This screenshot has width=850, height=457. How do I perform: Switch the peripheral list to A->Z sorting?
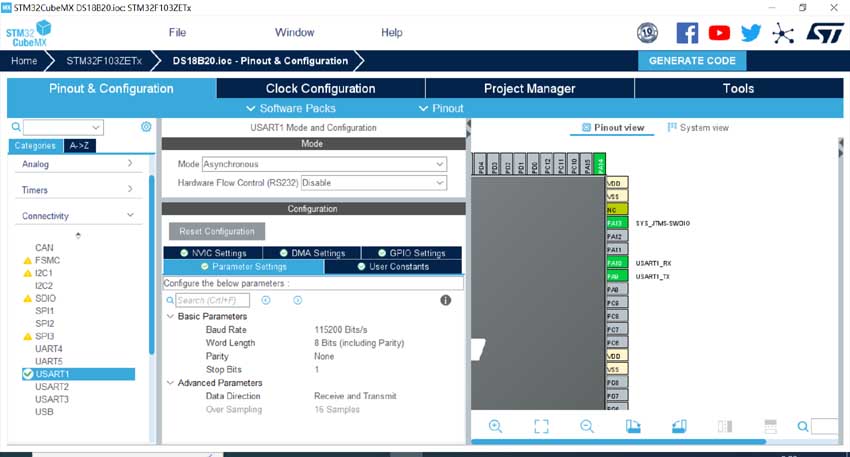(79, 146)
